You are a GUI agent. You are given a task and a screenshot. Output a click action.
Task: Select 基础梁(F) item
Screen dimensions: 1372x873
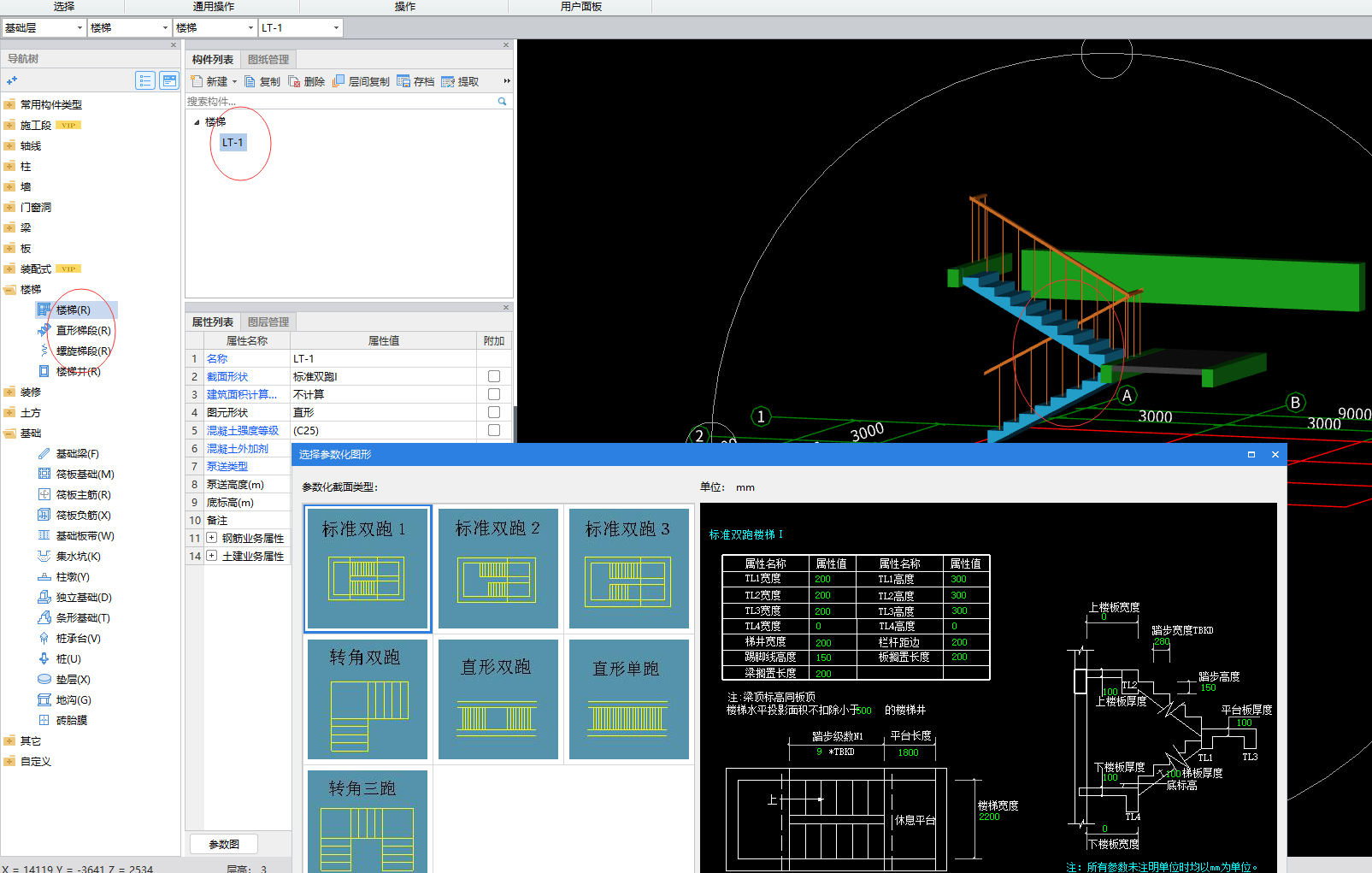(77, 453)
